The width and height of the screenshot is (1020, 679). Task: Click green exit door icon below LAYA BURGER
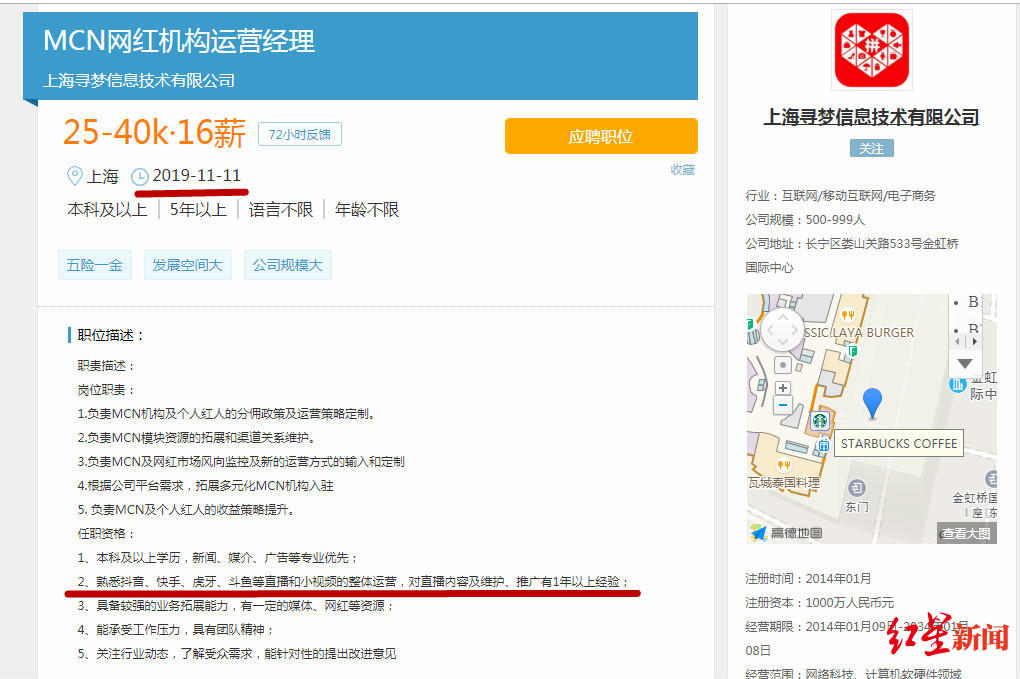click(852, 351)
